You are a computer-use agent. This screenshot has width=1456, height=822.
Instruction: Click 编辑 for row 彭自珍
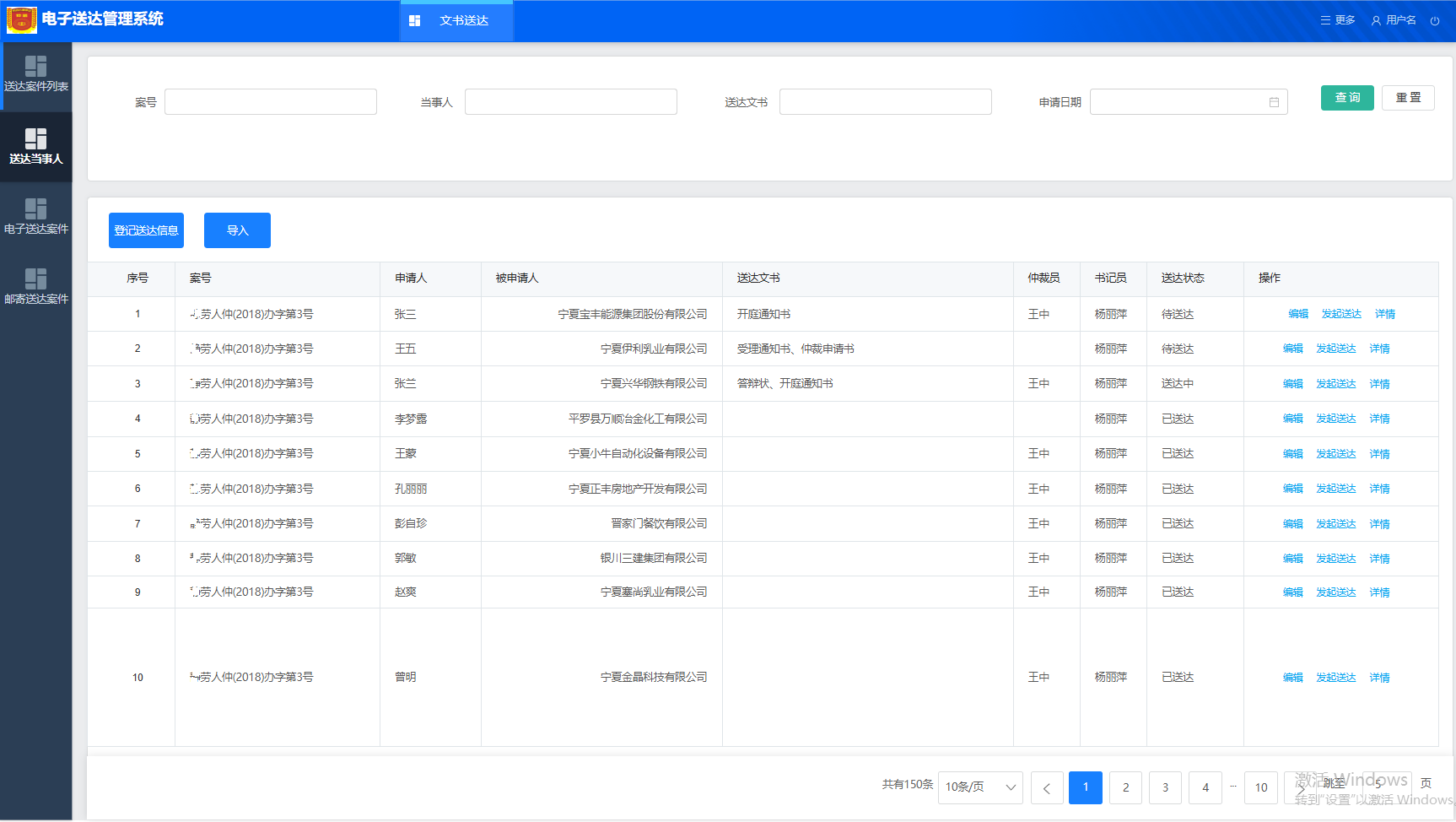[x=1293, y=524]
